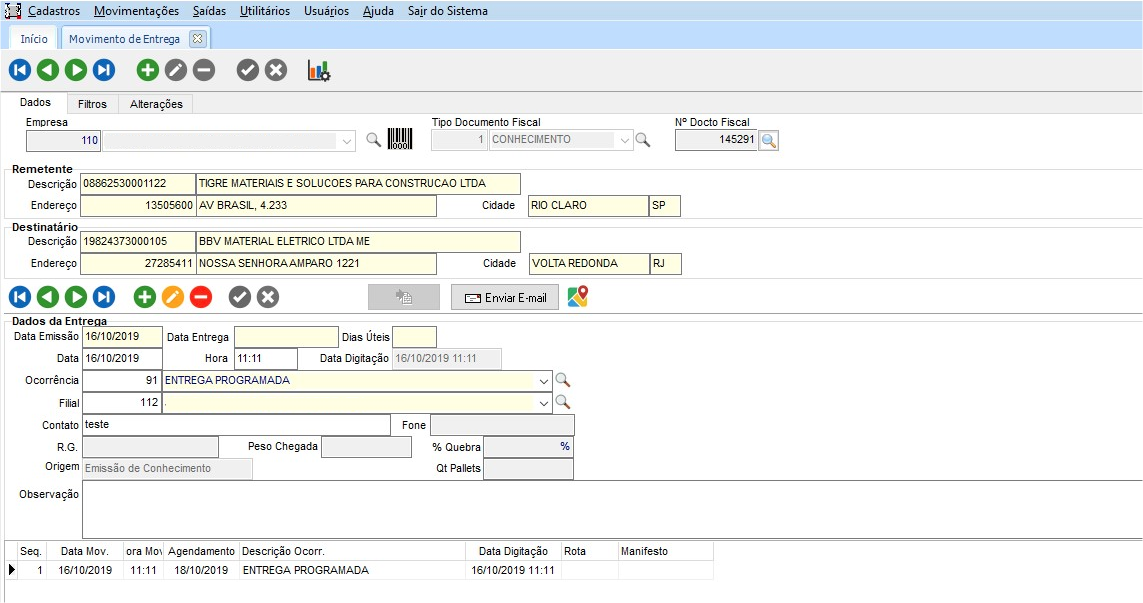1143x603 pixels.
Task: Click the orange edit pencil in delivery toolbar
Action: (173, 297)
